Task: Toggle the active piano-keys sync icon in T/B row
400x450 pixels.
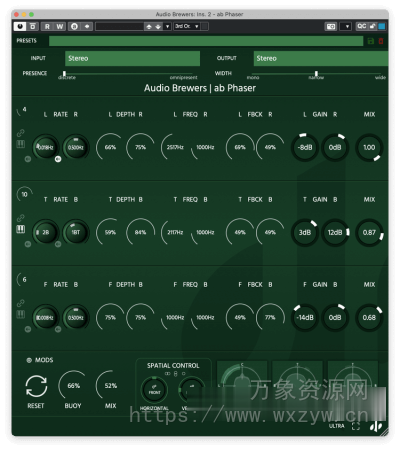Action: point(21,229)
